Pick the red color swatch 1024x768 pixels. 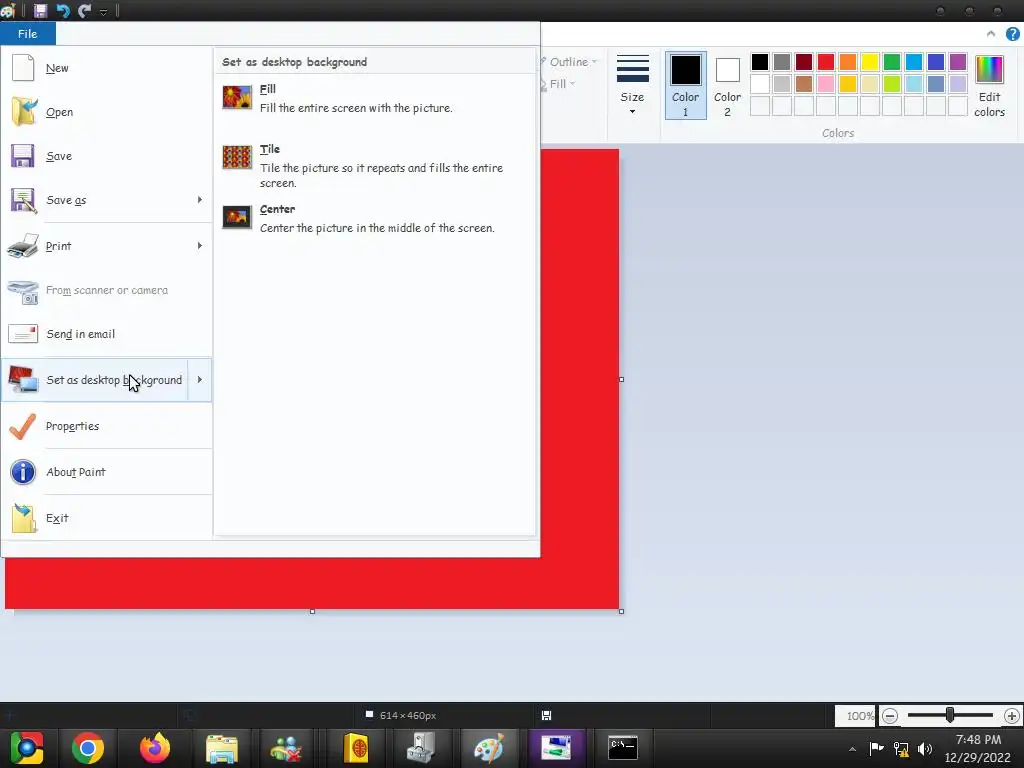click(825, 62)
